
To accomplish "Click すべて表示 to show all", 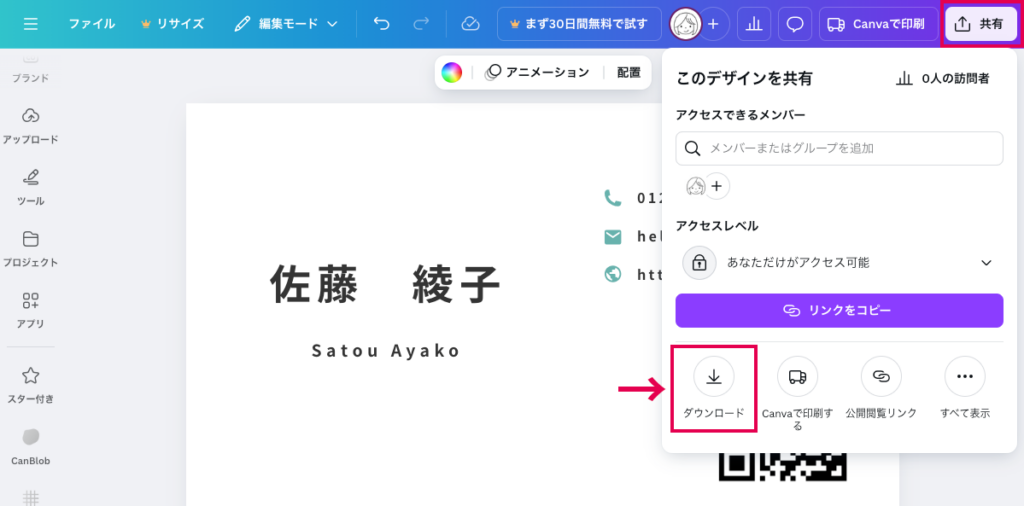I will coord(965,388).
